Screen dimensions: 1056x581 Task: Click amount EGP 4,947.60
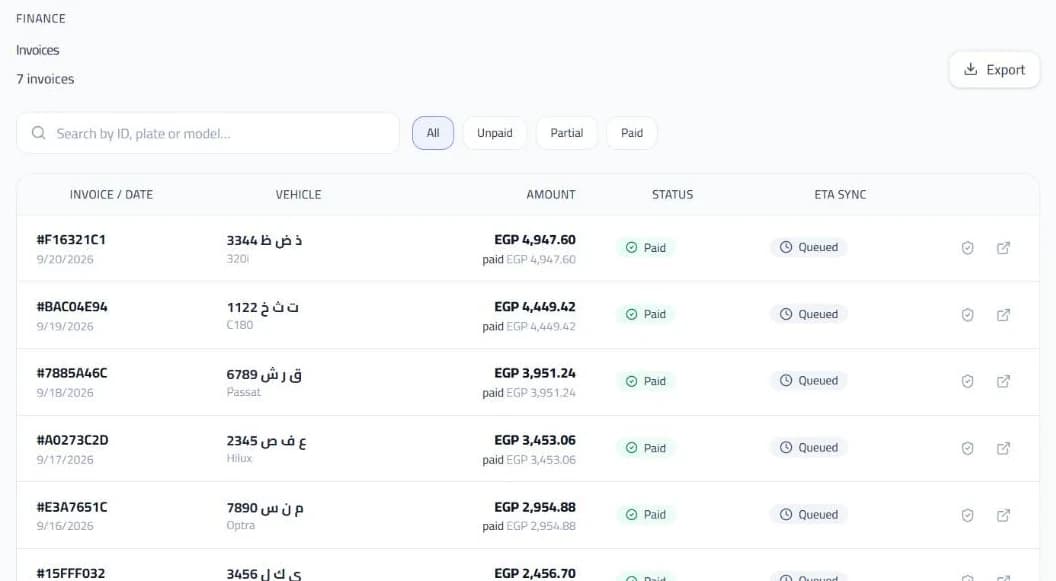(x=535, y=240)
